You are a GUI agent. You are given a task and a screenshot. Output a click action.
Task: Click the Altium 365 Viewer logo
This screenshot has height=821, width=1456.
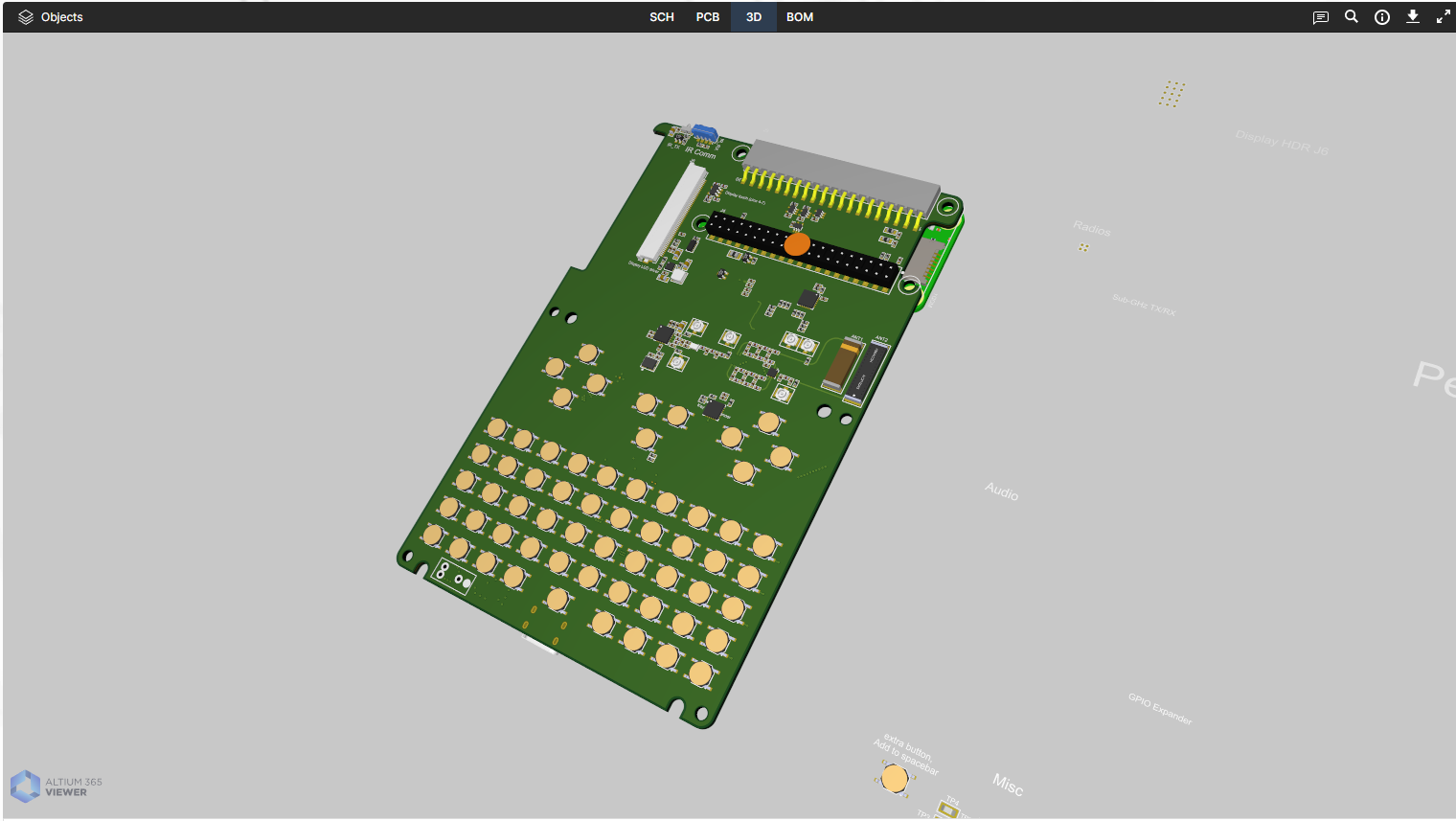coord(57,787)
